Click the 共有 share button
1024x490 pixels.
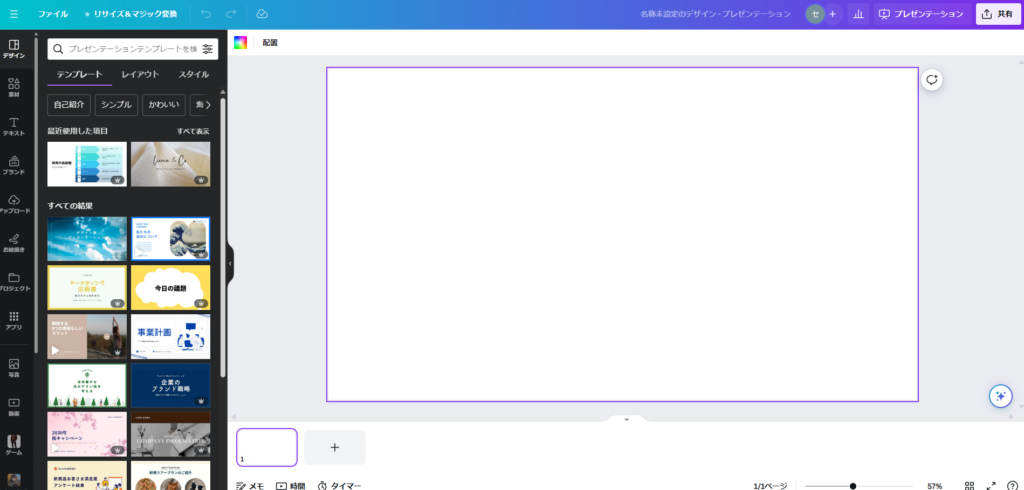click(998, 14)
